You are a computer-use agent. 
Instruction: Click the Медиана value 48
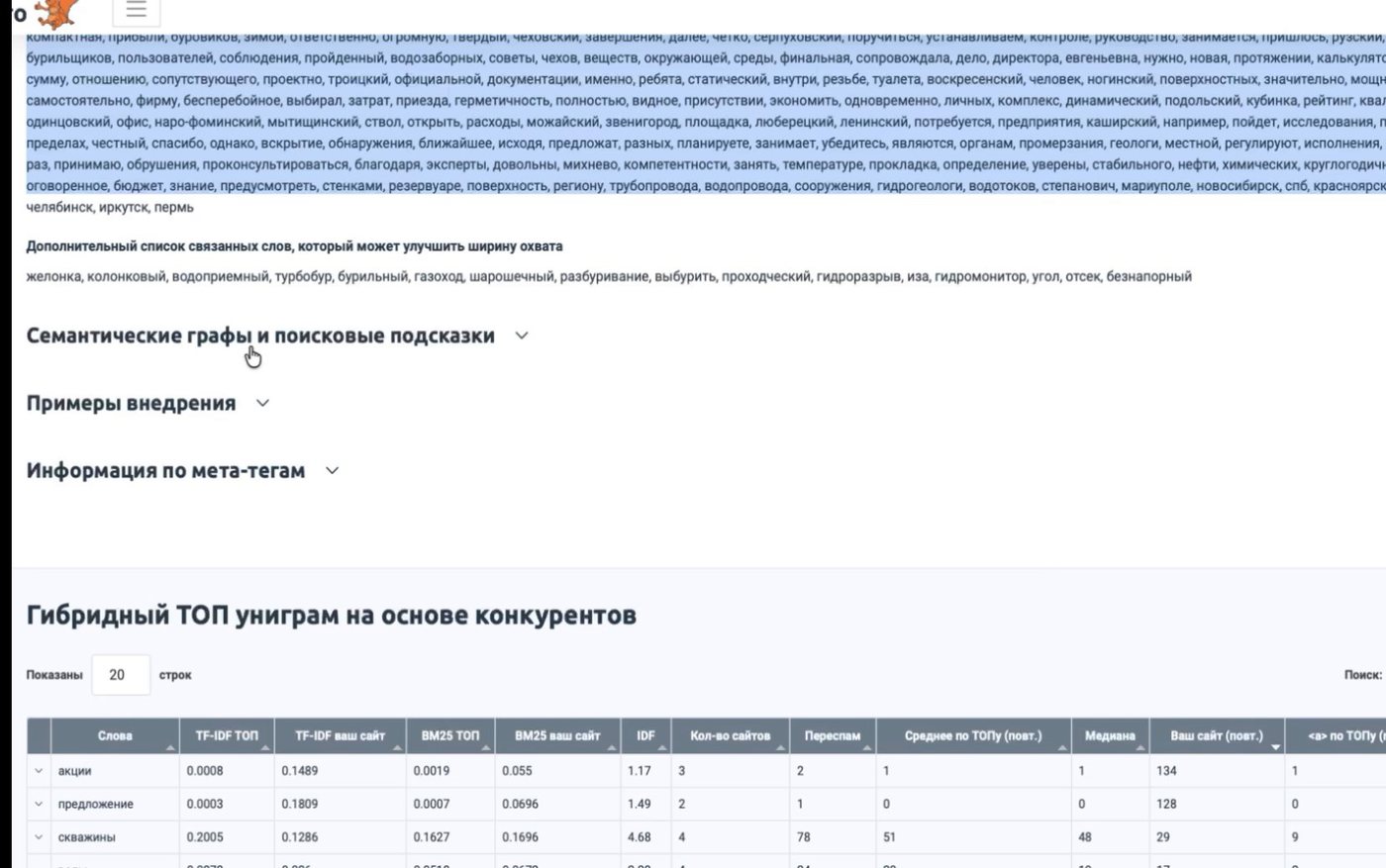click(1085, 837)
